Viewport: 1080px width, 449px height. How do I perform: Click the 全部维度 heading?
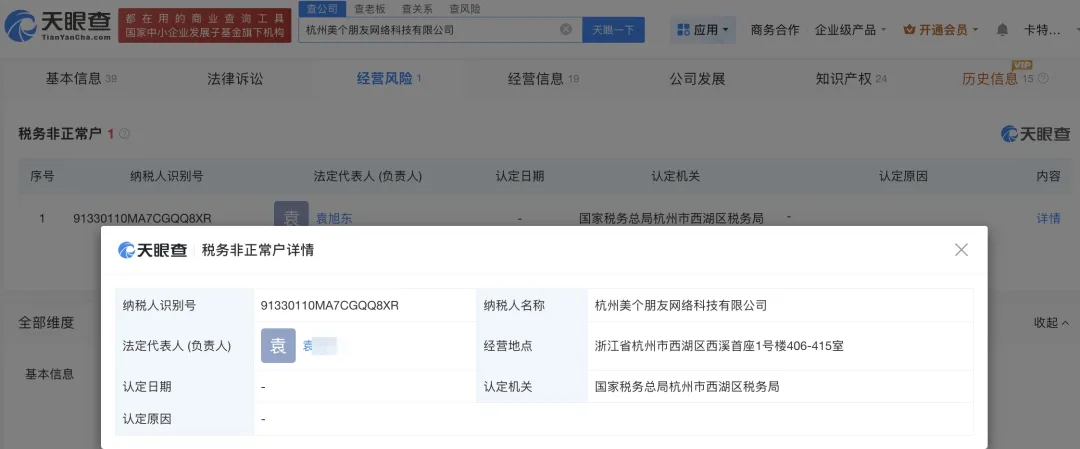click(x=46, y=322)
